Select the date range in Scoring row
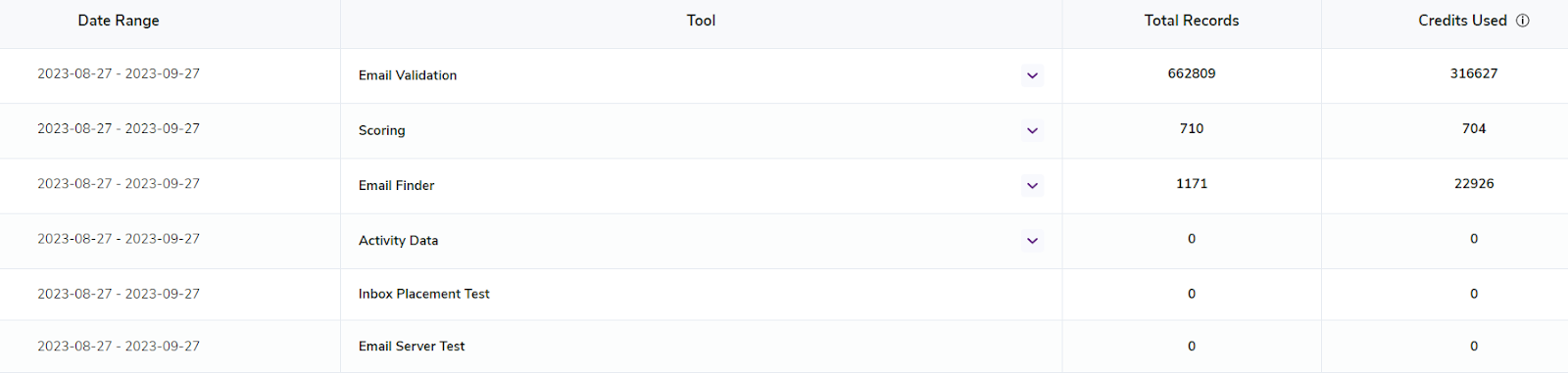This screenshot has width=1568, height=373. 119,128
